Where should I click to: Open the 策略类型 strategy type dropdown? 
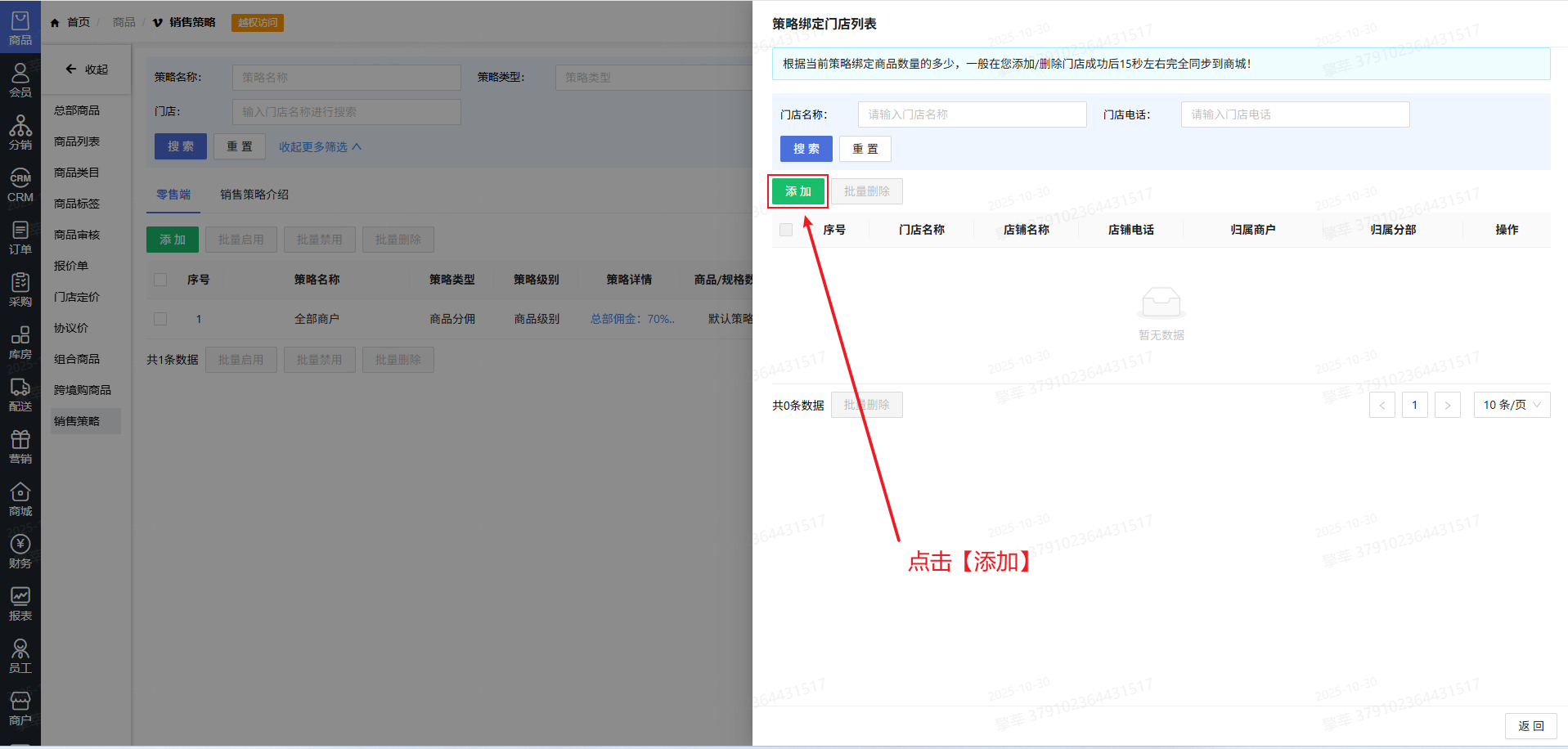click(x=653, y=78)
